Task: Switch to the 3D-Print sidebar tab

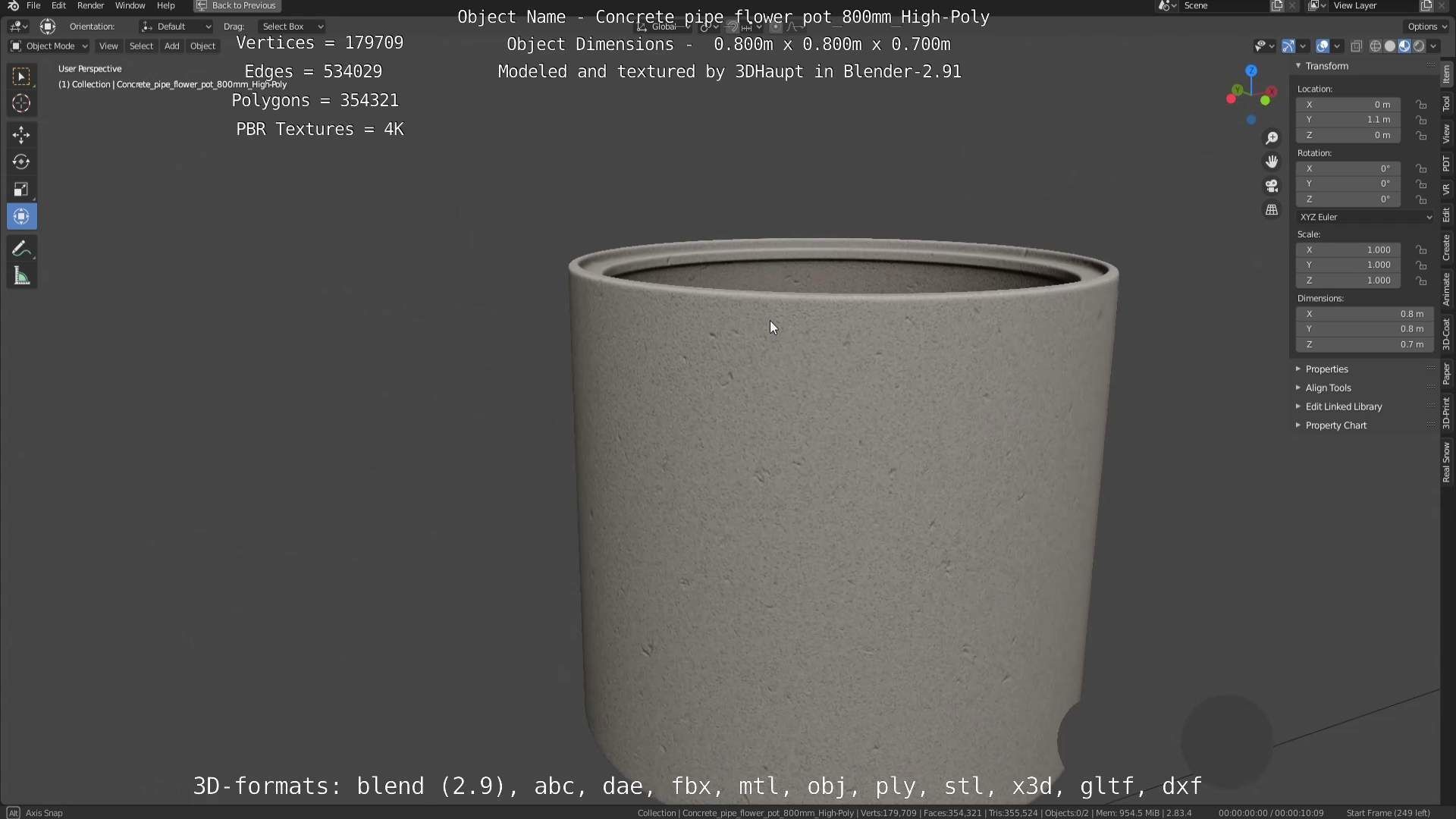Action: coord(1447,413)
